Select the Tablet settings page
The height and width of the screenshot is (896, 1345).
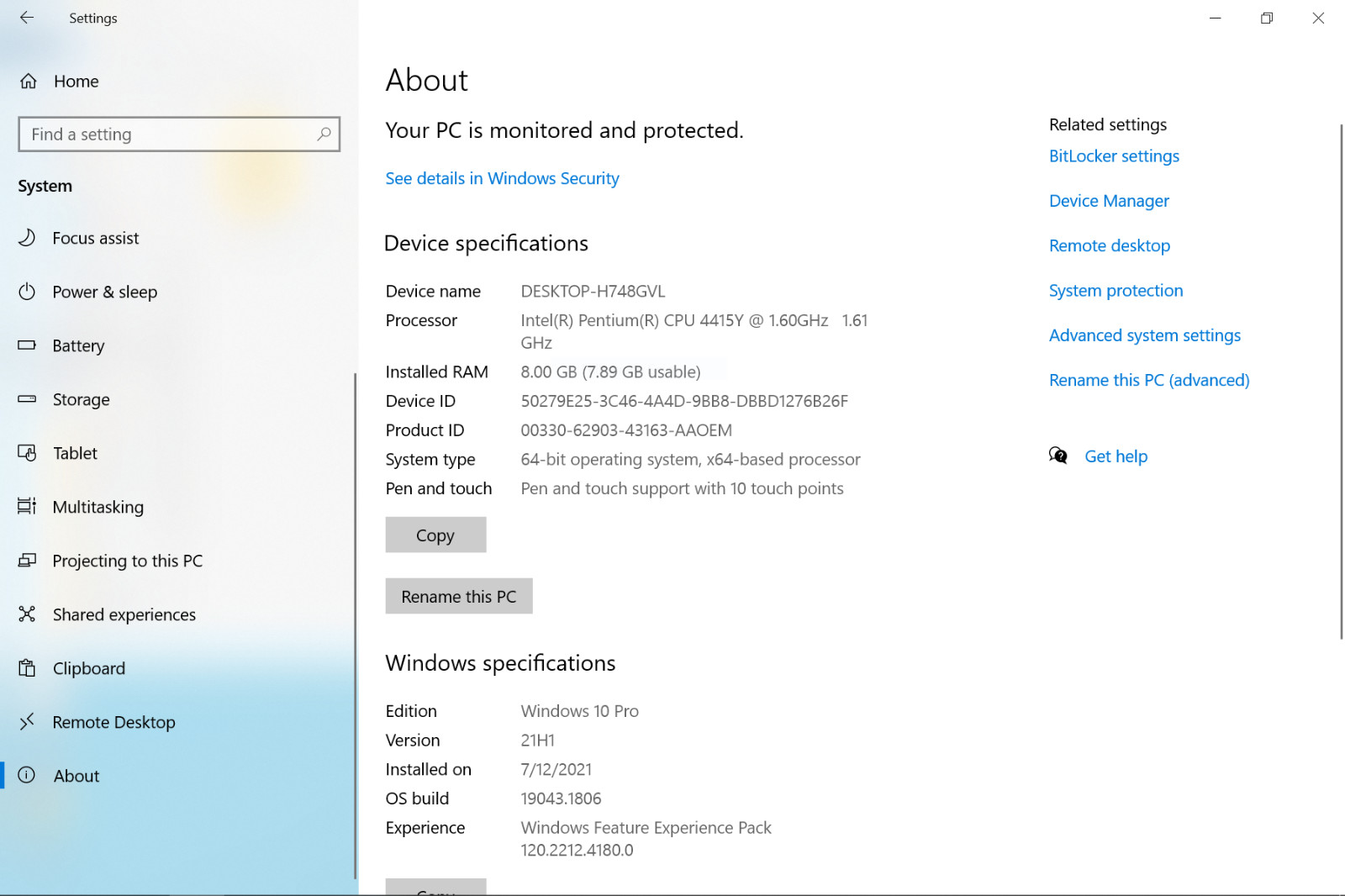(x=178, y=453)
